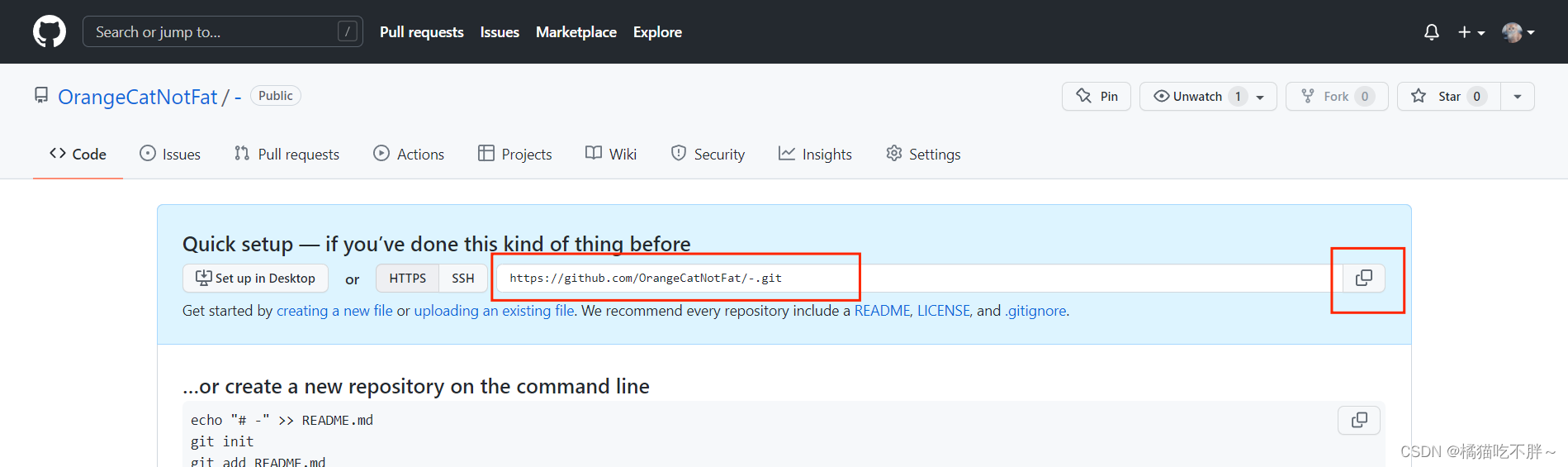Screen dimensions: 1568x467
Task: Switch to the repository Pull requests tab
Action: pyautogui.click(x=287, y=154)
